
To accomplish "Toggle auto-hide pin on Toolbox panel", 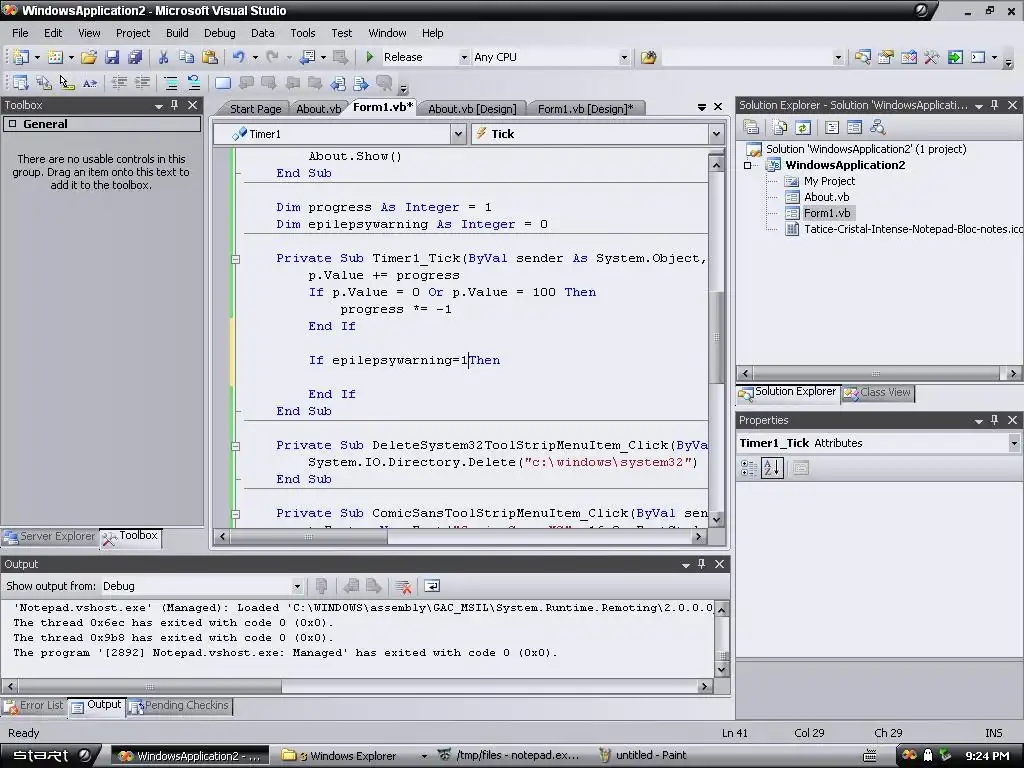I will pos(174,105).
